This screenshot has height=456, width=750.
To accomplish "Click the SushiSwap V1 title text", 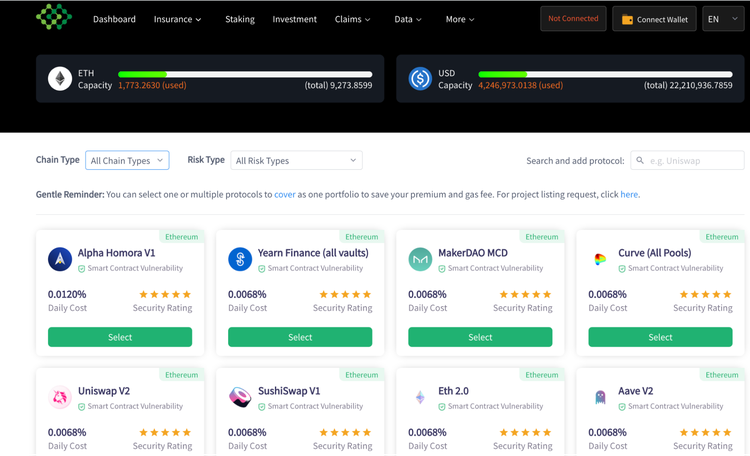I will 289,391.
